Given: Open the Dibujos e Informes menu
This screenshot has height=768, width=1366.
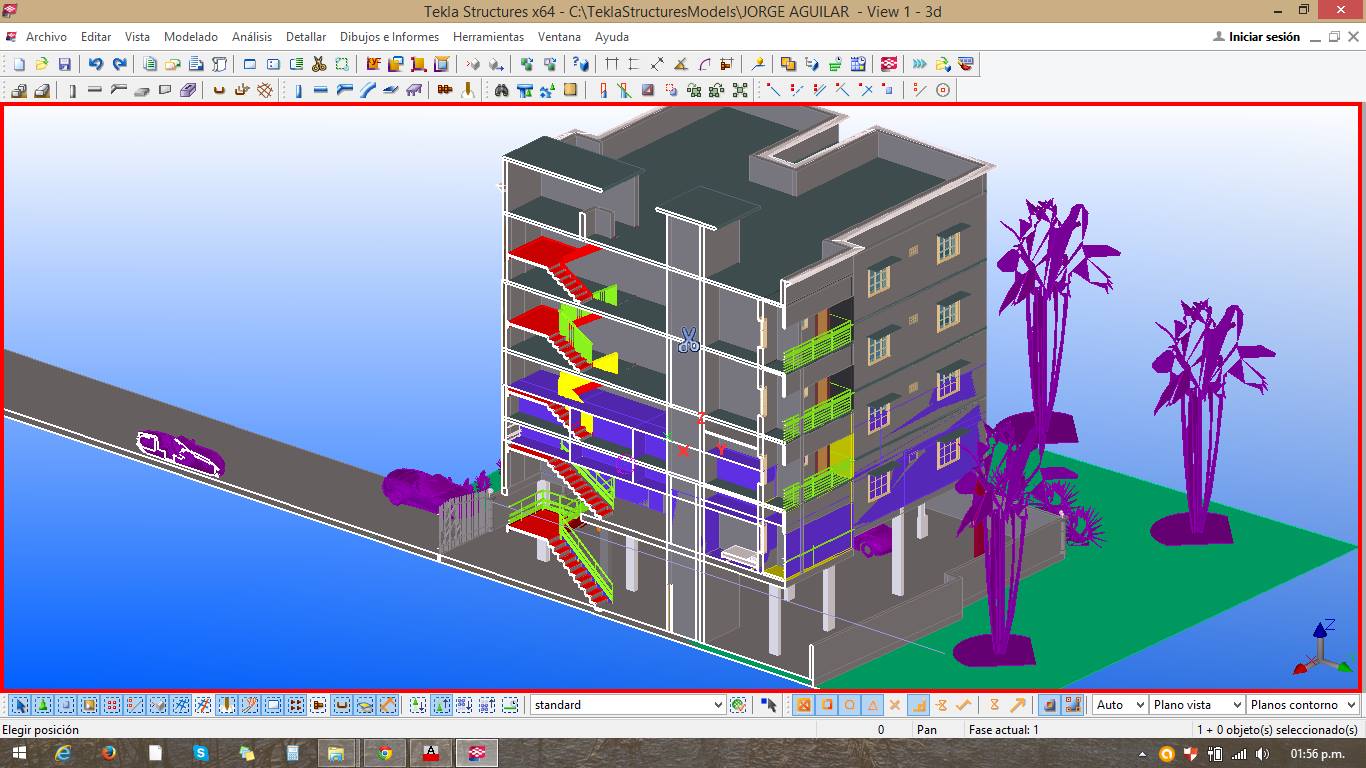Looking at the screenshot, I should tap(389, 37).
